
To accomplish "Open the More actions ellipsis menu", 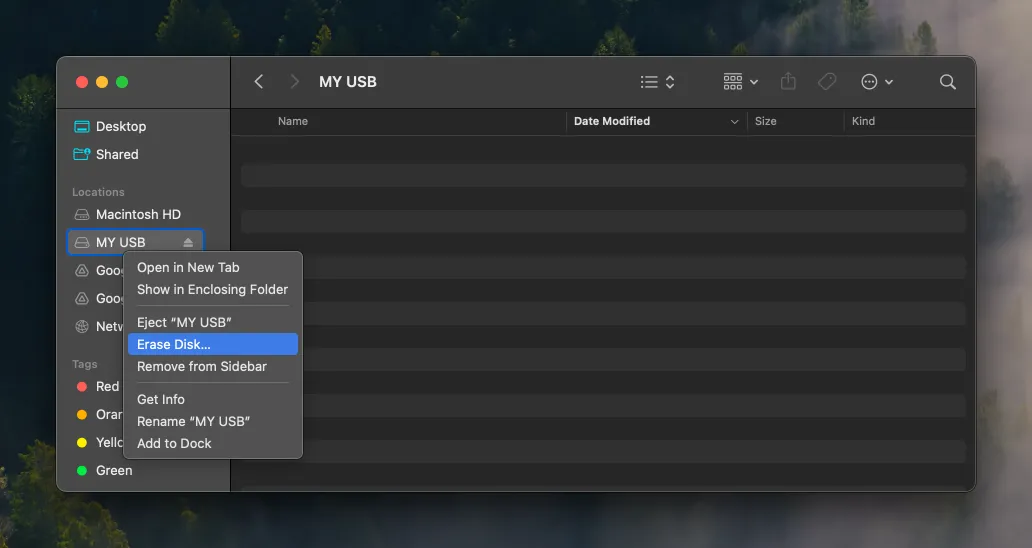I will [877, 82].
